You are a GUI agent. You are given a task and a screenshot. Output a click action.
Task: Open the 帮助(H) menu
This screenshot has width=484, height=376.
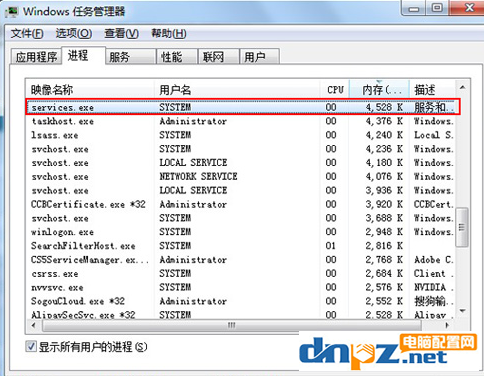[x=169, y=33]
